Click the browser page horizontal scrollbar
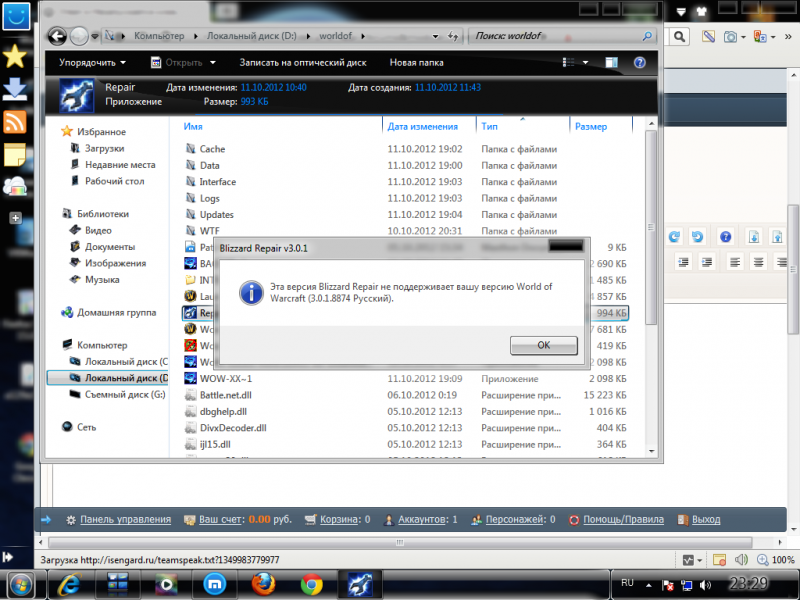This screenshot has width=800, height=600. point(400,542)
